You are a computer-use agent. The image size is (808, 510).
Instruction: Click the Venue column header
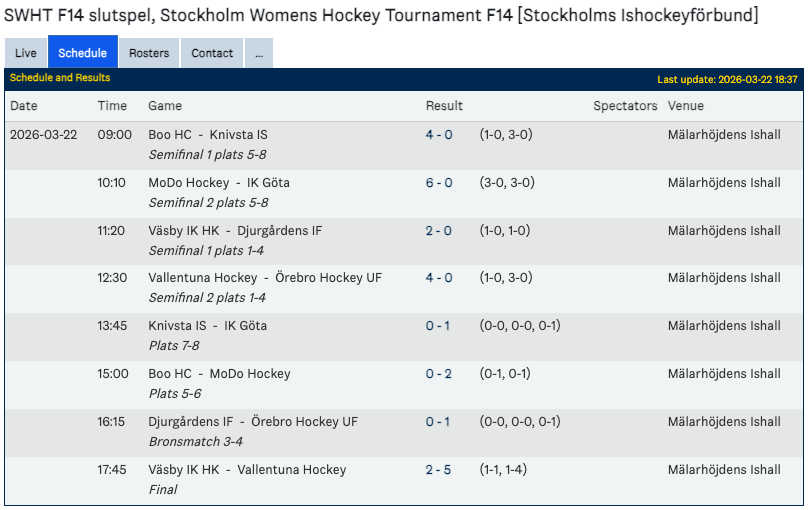coord(686,106)
